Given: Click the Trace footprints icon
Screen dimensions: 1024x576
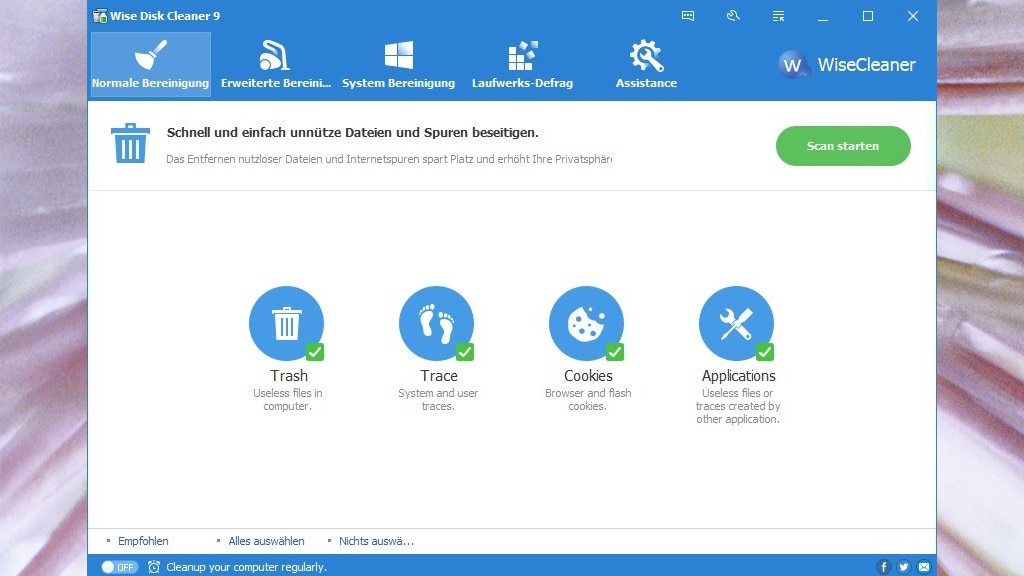Looking at the screenshot, I should pos(436,323).
